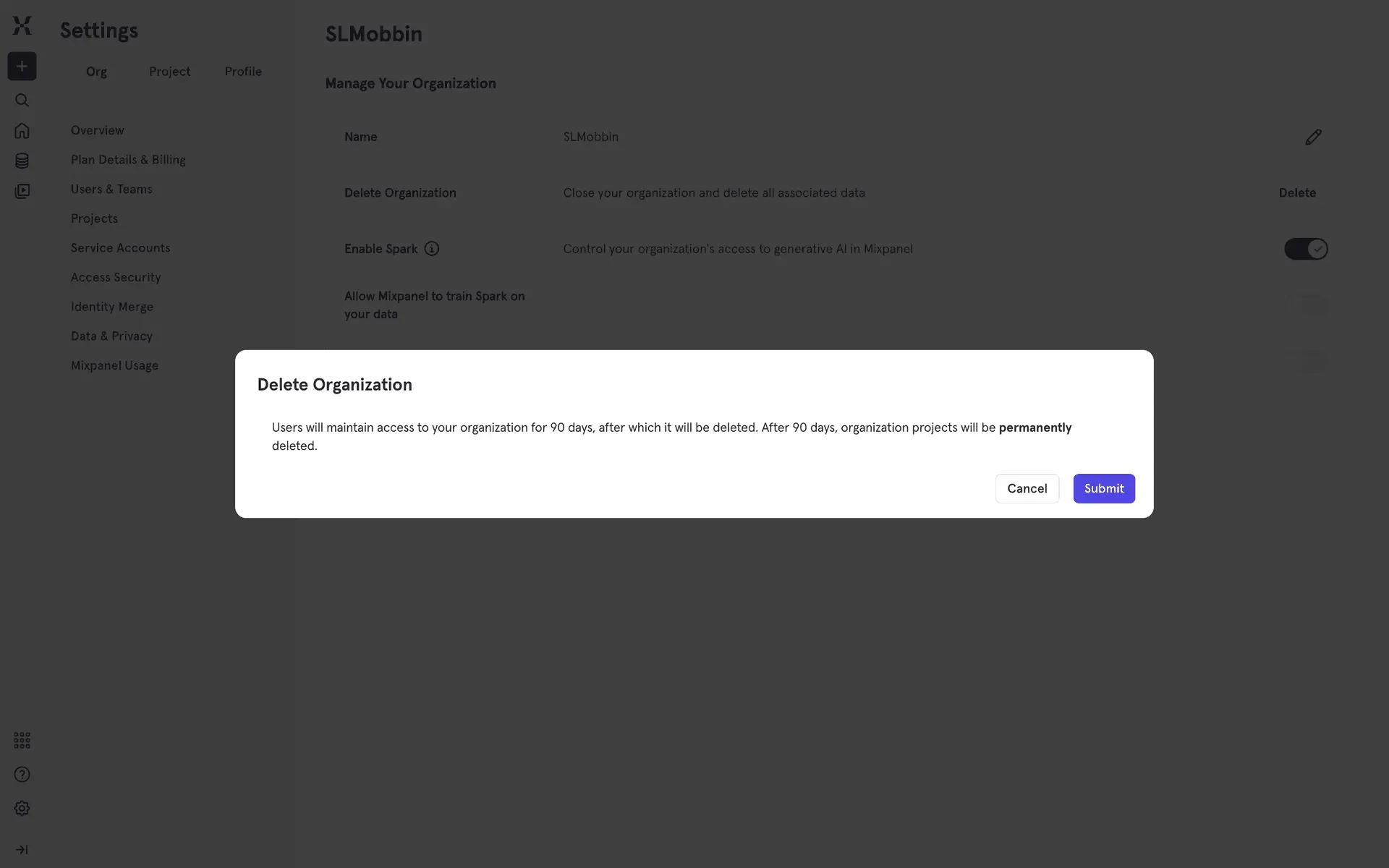Click the Delete link for organization
The image size is (1389, 868).
[x=1296, y=193]
